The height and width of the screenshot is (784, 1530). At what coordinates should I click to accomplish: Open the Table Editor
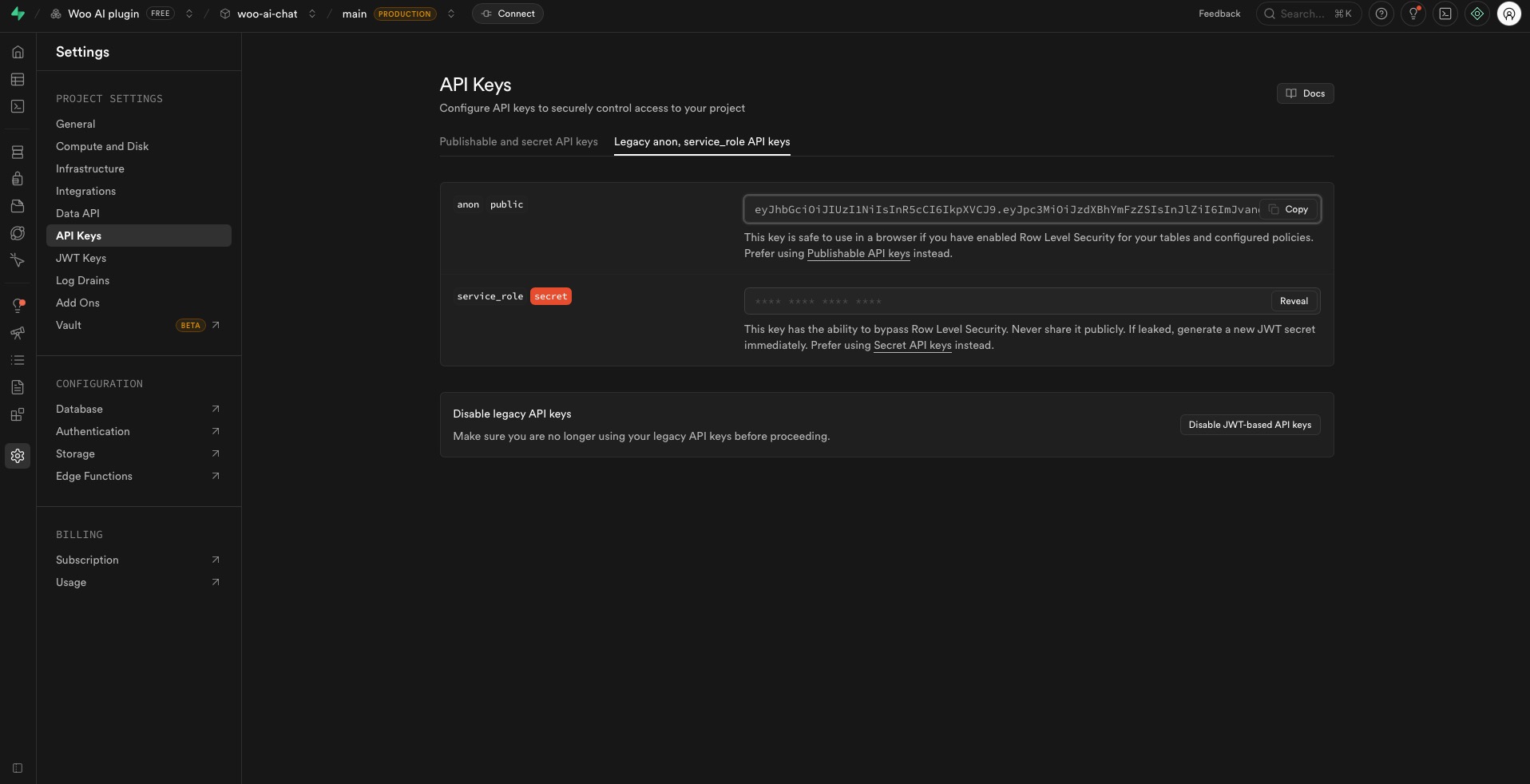(x=17, y=80)
